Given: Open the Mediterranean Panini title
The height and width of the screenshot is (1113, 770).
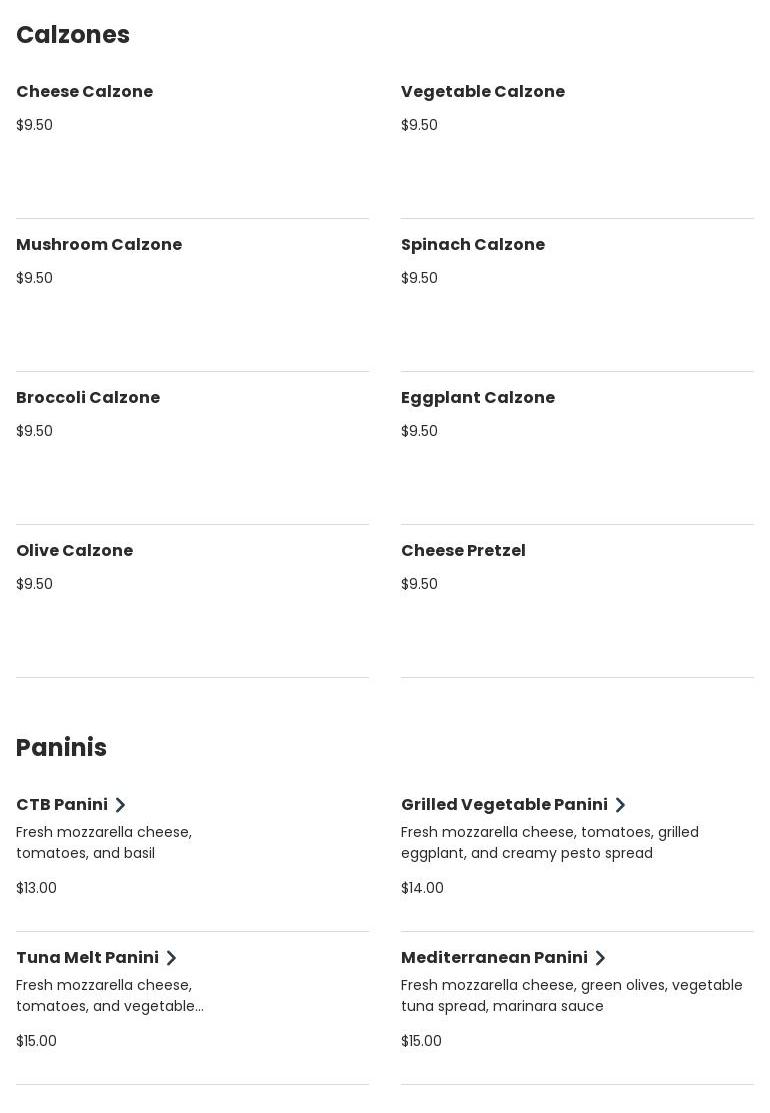Looking at the screenshot, I should point(494,958).
